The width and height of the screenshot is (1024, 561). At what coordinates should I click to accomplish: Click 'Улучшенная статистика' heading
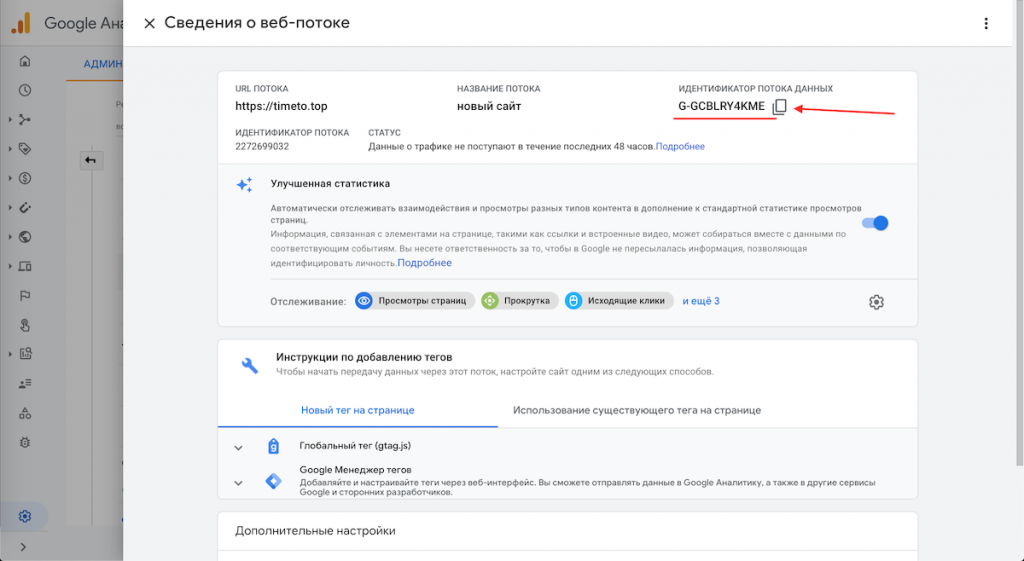coord(330,184)
